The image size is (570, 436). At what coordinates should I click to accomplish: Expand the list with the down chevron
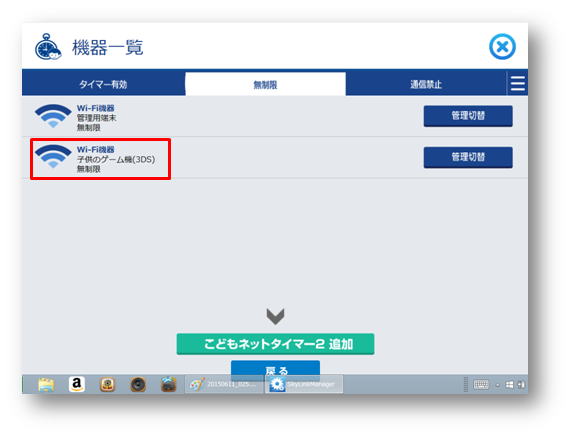click(275, 316)
